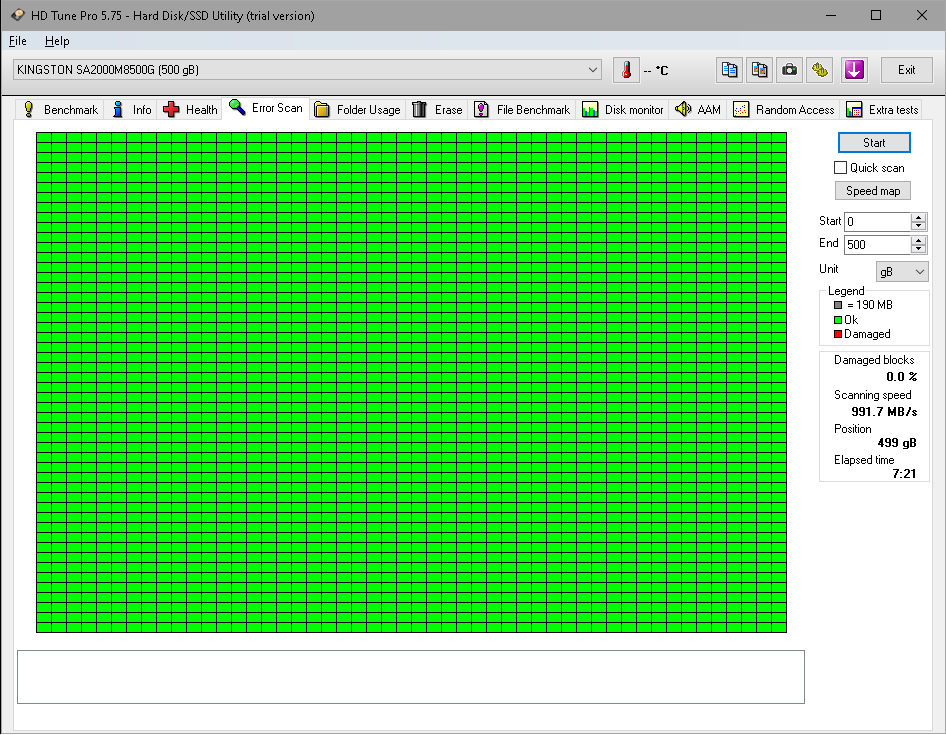Click the Extra tests tab icon
The image size is (946, 735).
854,109
